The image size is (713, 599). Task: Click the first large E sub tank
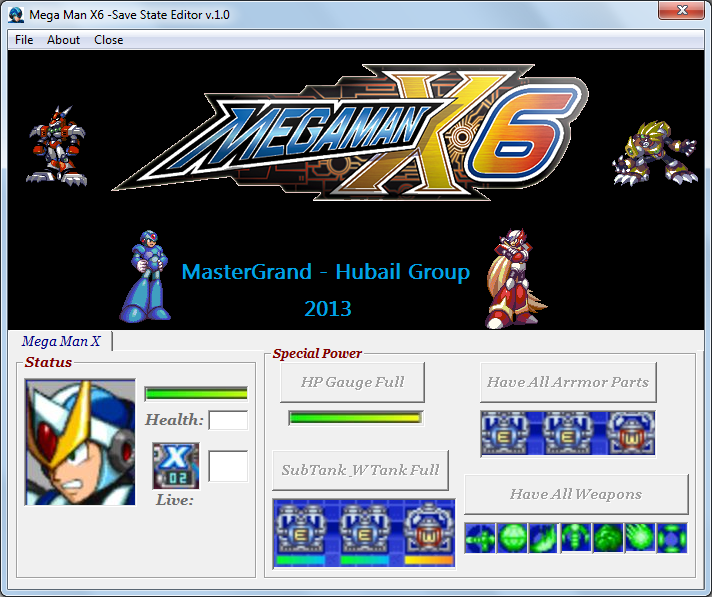click(301, 529)
